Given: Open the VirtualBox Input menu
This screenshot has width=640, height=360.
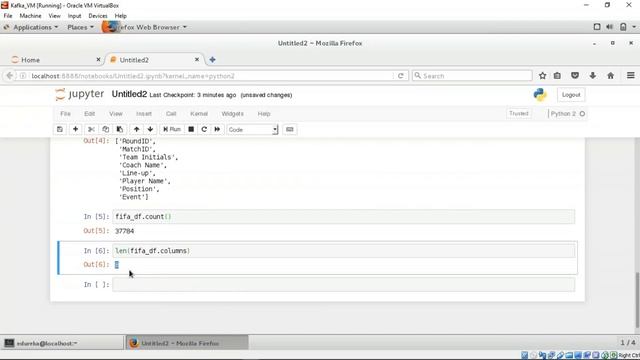Looking at the screenshot, I should click(74, 16).
